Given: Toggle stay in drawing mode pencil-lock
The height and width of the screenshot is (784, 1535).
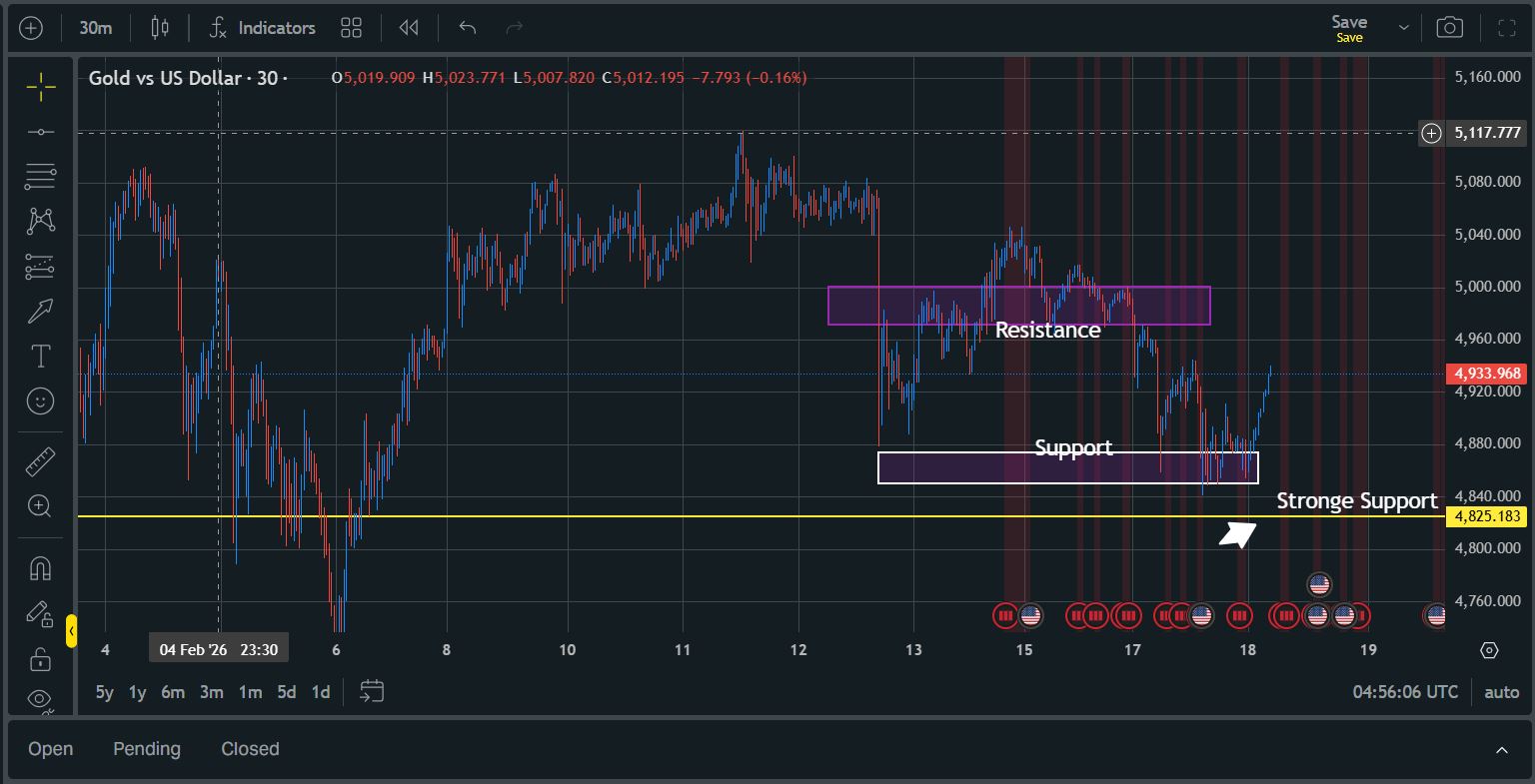Looking at the screenshot, I should 41,613.
